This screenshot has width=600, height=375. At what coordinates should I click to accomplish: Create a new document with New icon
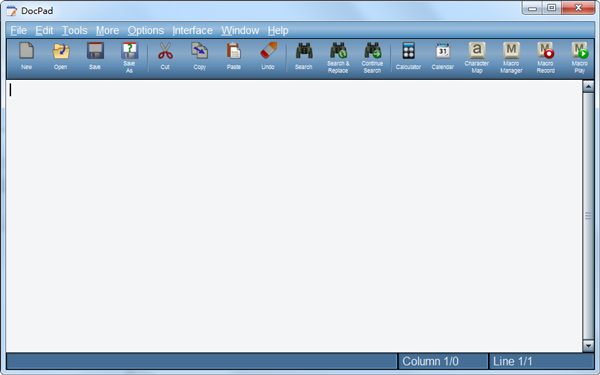(x=26, y=56)
